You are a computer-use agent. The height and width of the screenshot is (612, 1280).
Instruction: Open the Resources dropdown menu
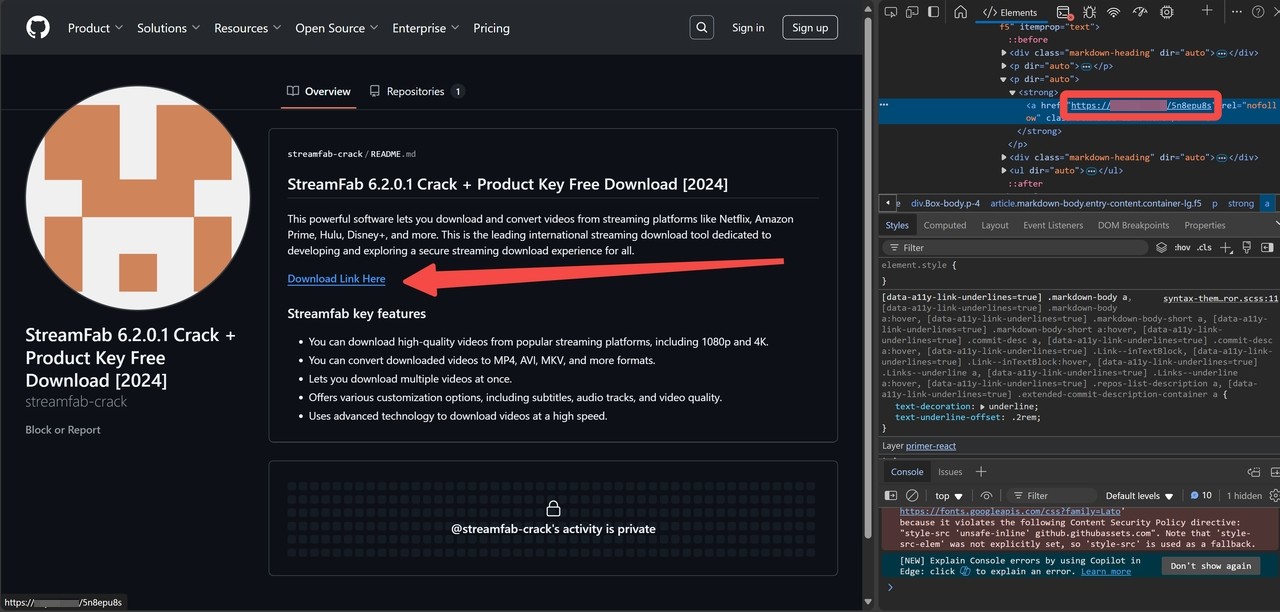pos(247,28)
